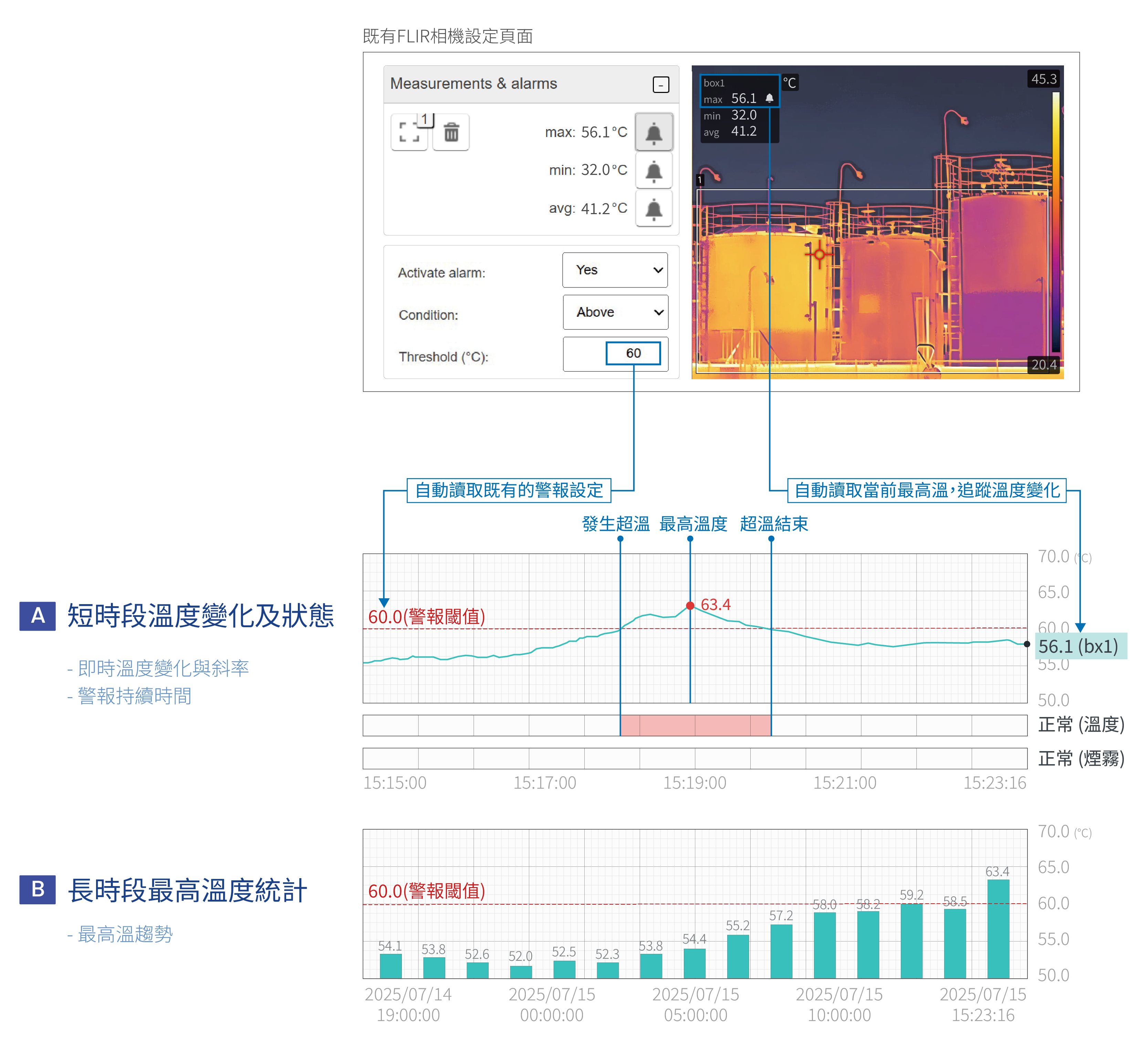
Task: Open the Activate alarm dropdown
Action: tap(614, 270)
